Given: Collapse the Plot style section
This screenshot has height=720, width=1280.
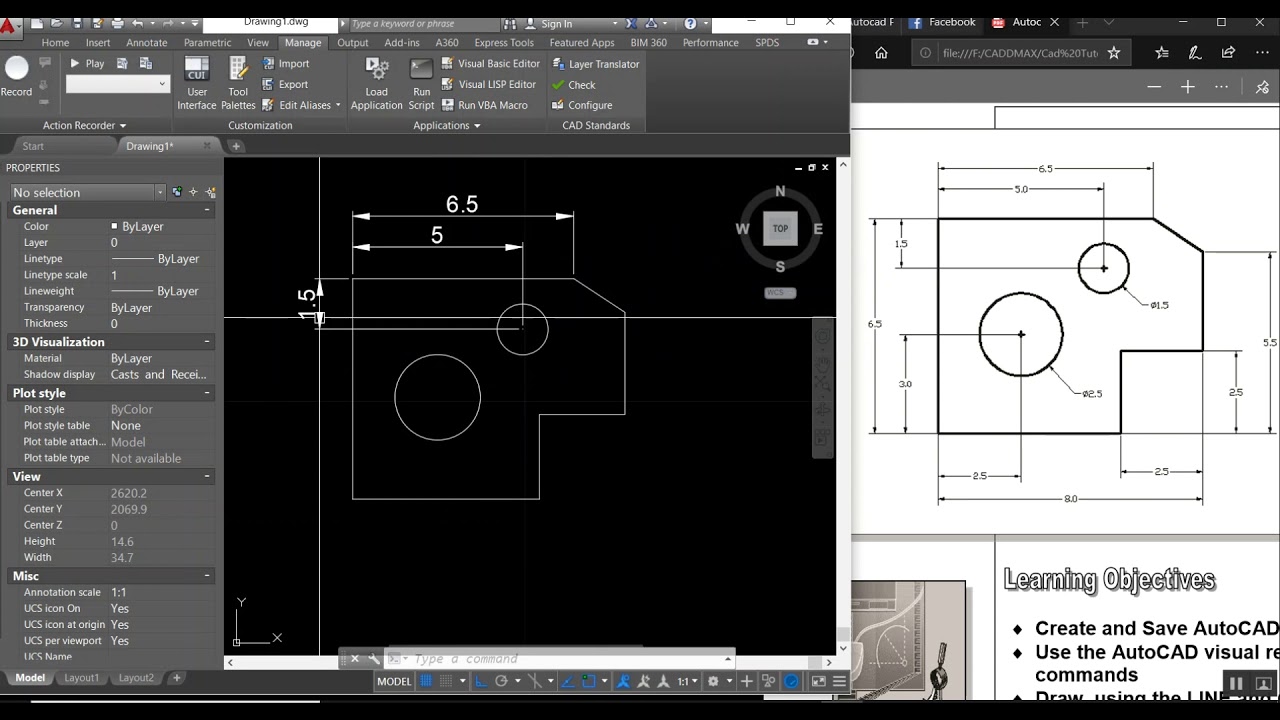Looking at the screenshot, I should point(207,393).
